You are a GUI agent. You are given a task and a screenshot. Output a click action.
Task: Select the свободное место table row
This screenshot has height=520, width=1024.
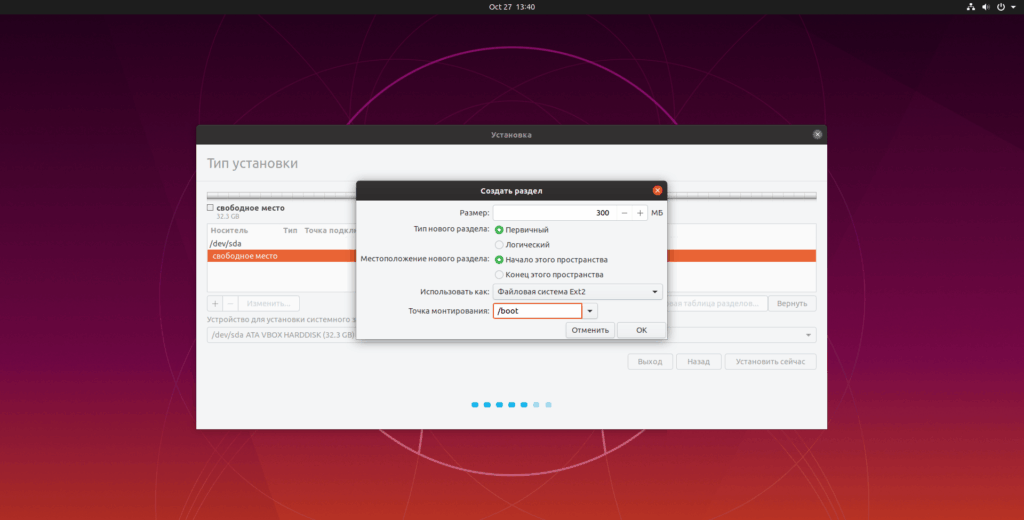[511, 256]
